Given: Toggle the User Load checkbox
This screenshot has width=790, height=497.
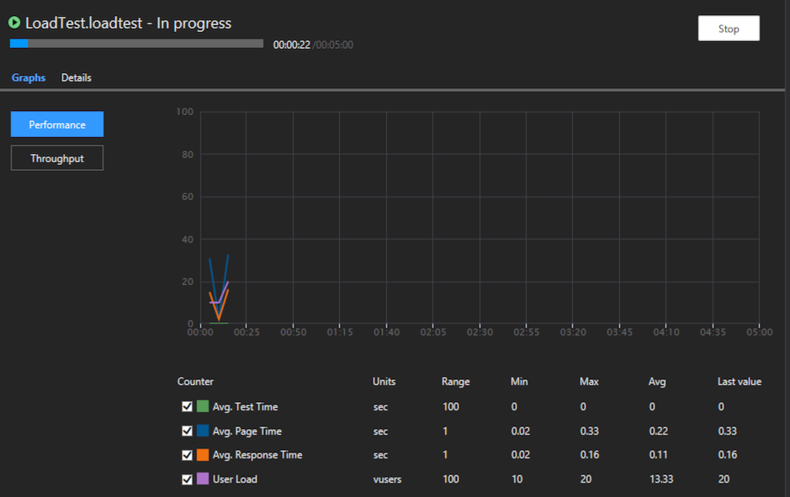Looking at the screenshot, I should pos(187,479).
